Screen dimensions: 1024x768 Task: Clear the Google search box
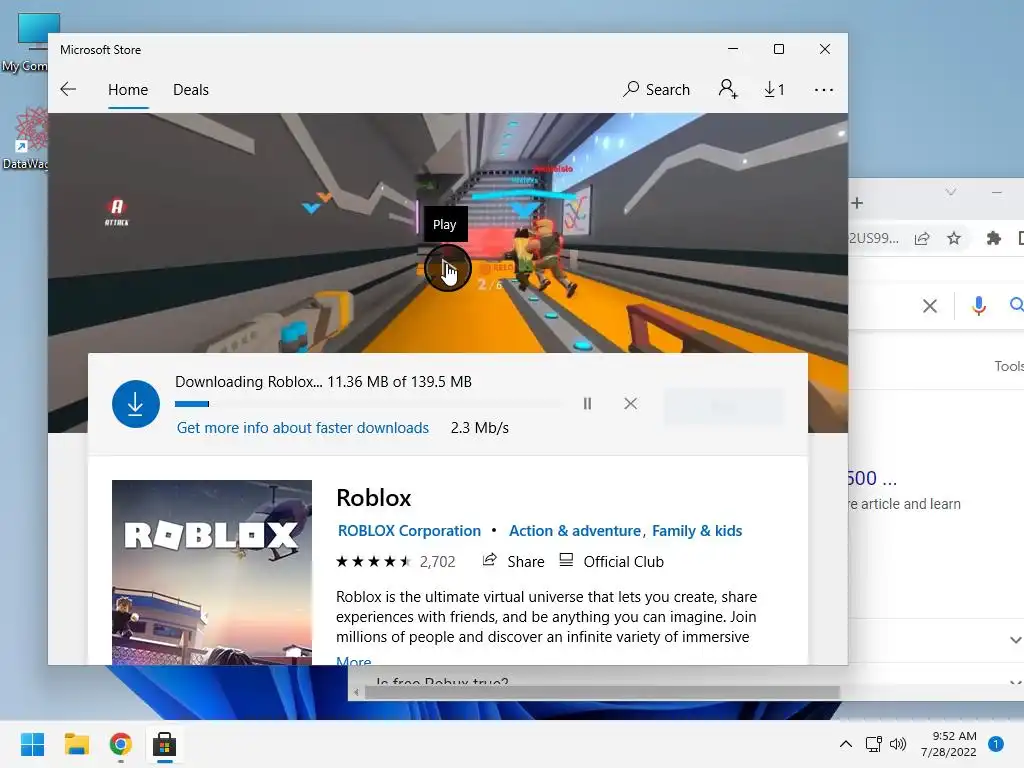tap(930, 306)
